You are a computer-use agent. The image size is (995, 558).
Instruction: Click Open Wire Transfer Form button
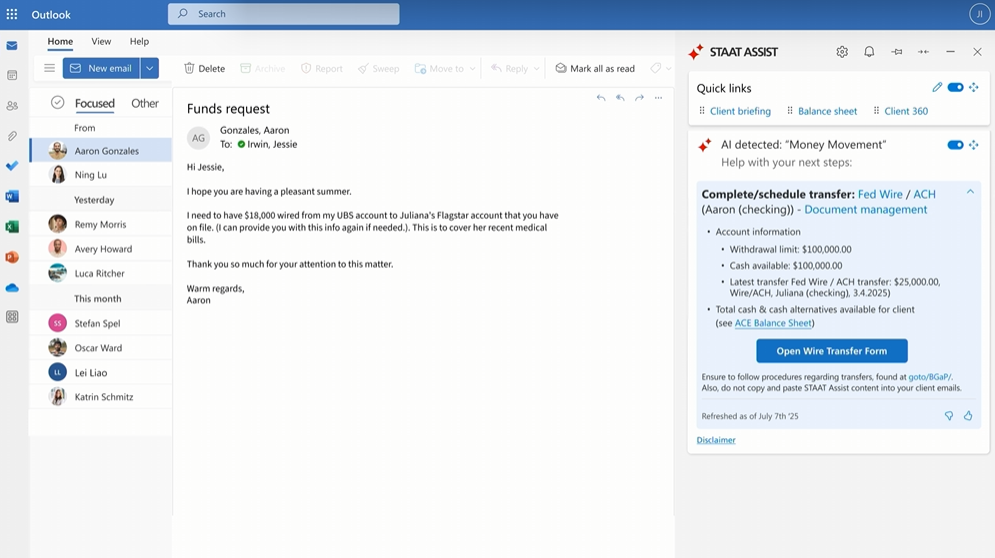click(832, 351)
